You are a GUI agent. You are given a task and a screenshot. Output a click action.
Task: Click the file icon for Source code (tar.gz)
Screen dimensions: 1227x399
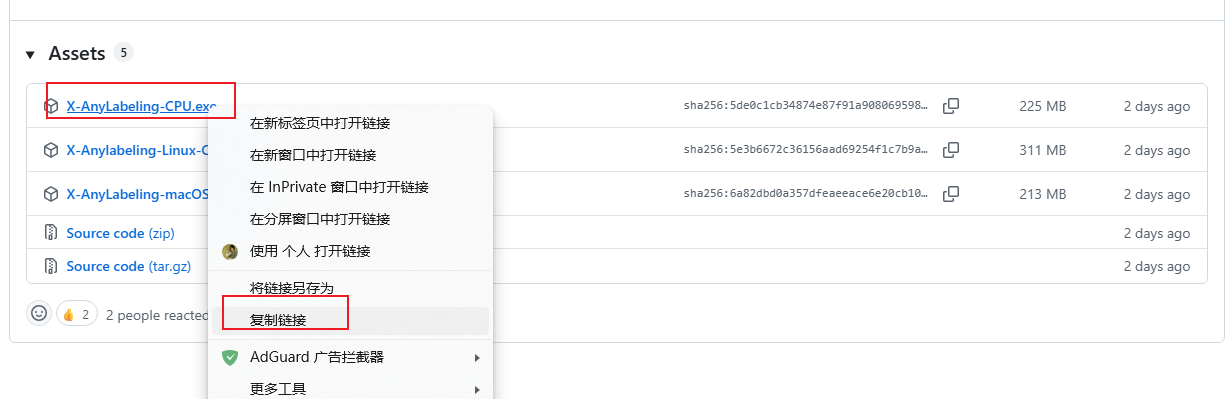(51, 266)
